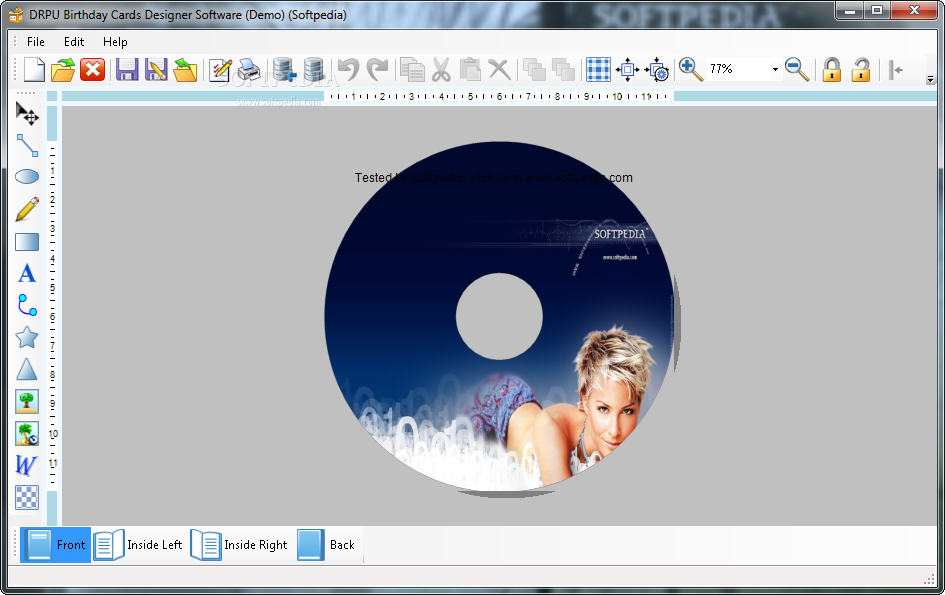This screenshot has height=595, width=945.
Task: Switch to the Inside Right tab
Action: pos(239,545)
